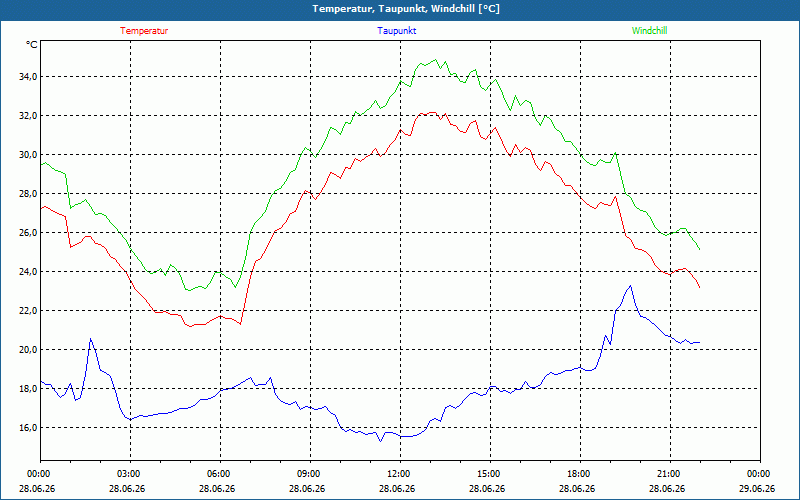Click the chart title 'Temperatur, Taupunkt, Windchill [°C]'
This screenshot has width=800, height=500.
[406, 9]
